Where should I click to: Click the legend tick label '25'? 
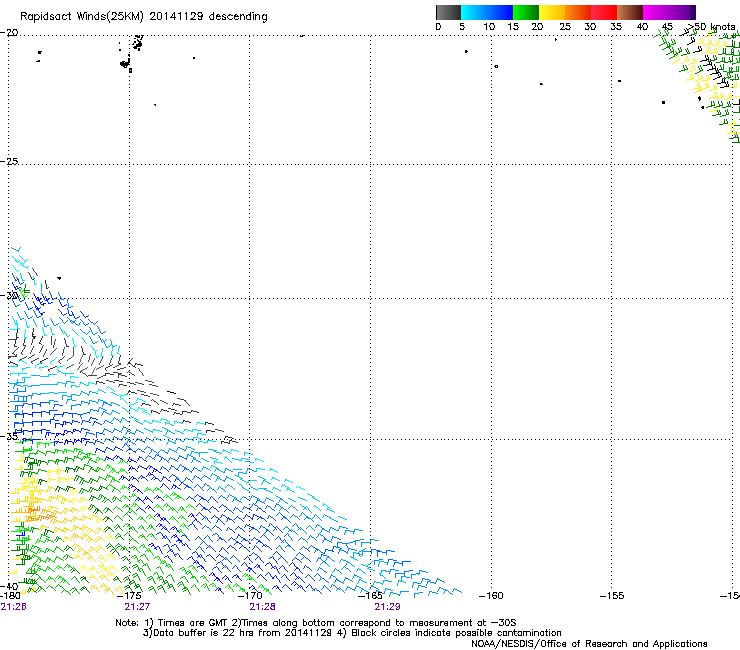(565, 26)
